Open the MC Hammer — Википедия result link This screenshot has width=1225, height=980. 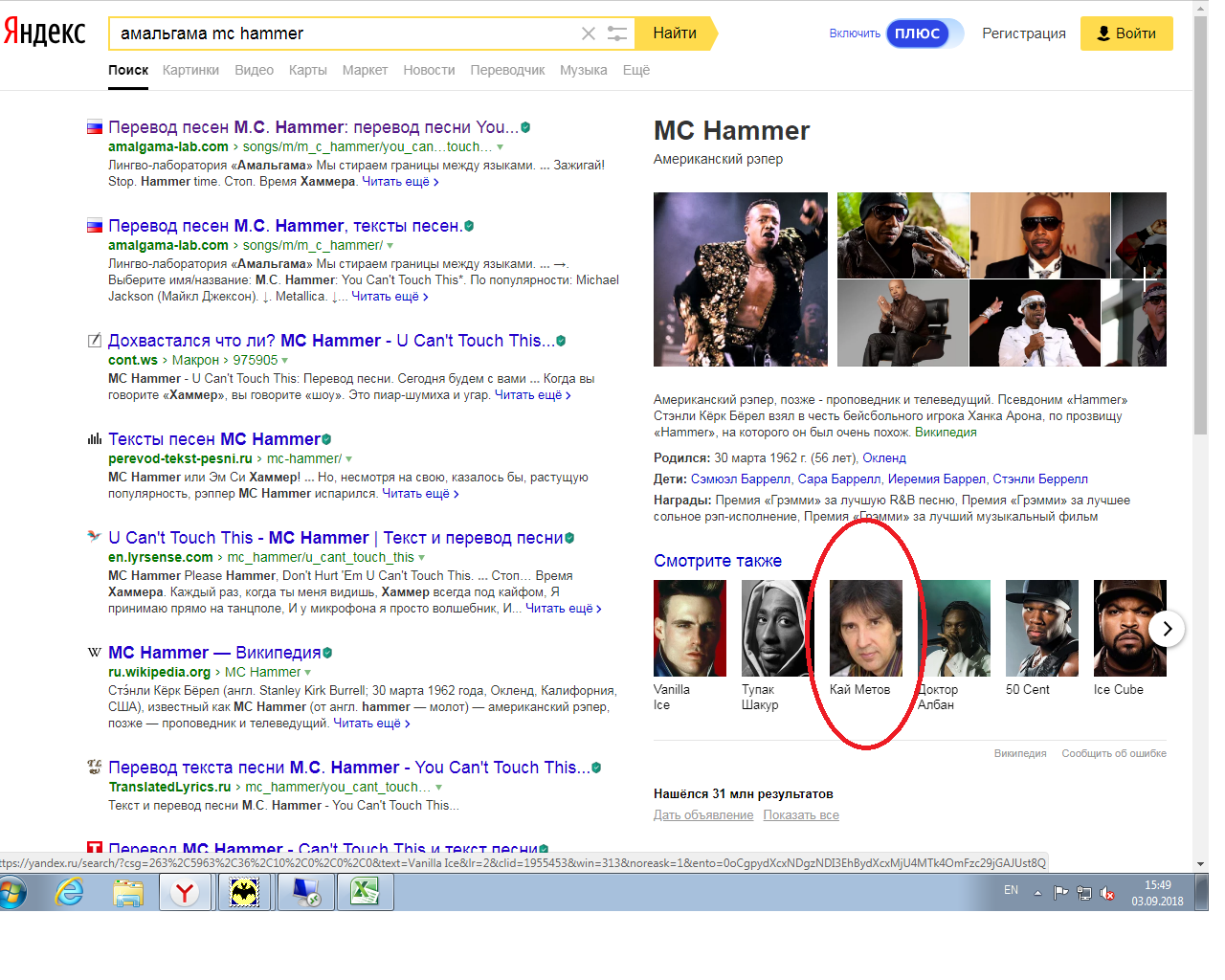point(214,653)
